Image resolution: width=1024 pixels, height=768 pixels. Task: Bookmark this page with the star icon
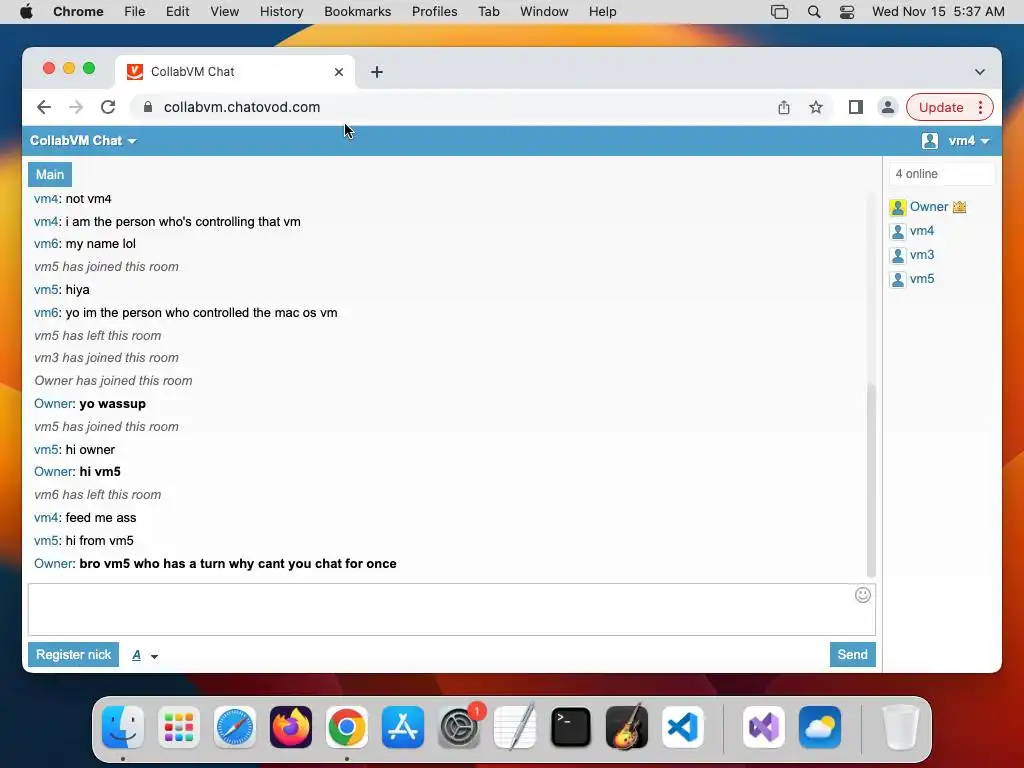pyautogui.click(x=816, y=107)
